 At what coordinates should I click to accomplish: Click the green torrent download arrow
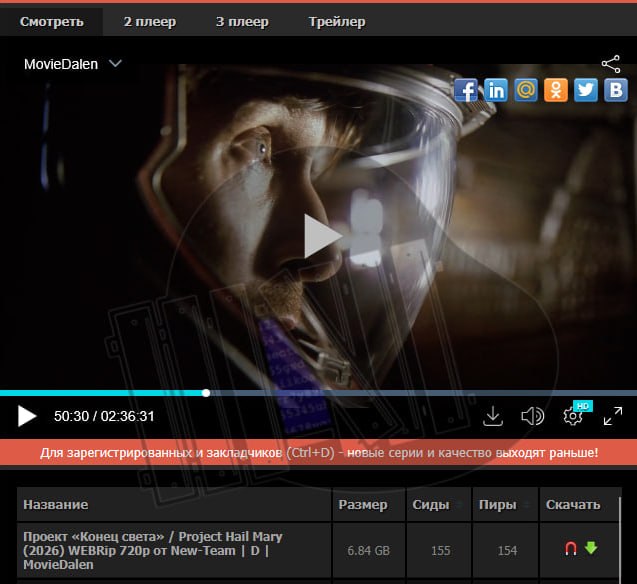tap(590, 548)
